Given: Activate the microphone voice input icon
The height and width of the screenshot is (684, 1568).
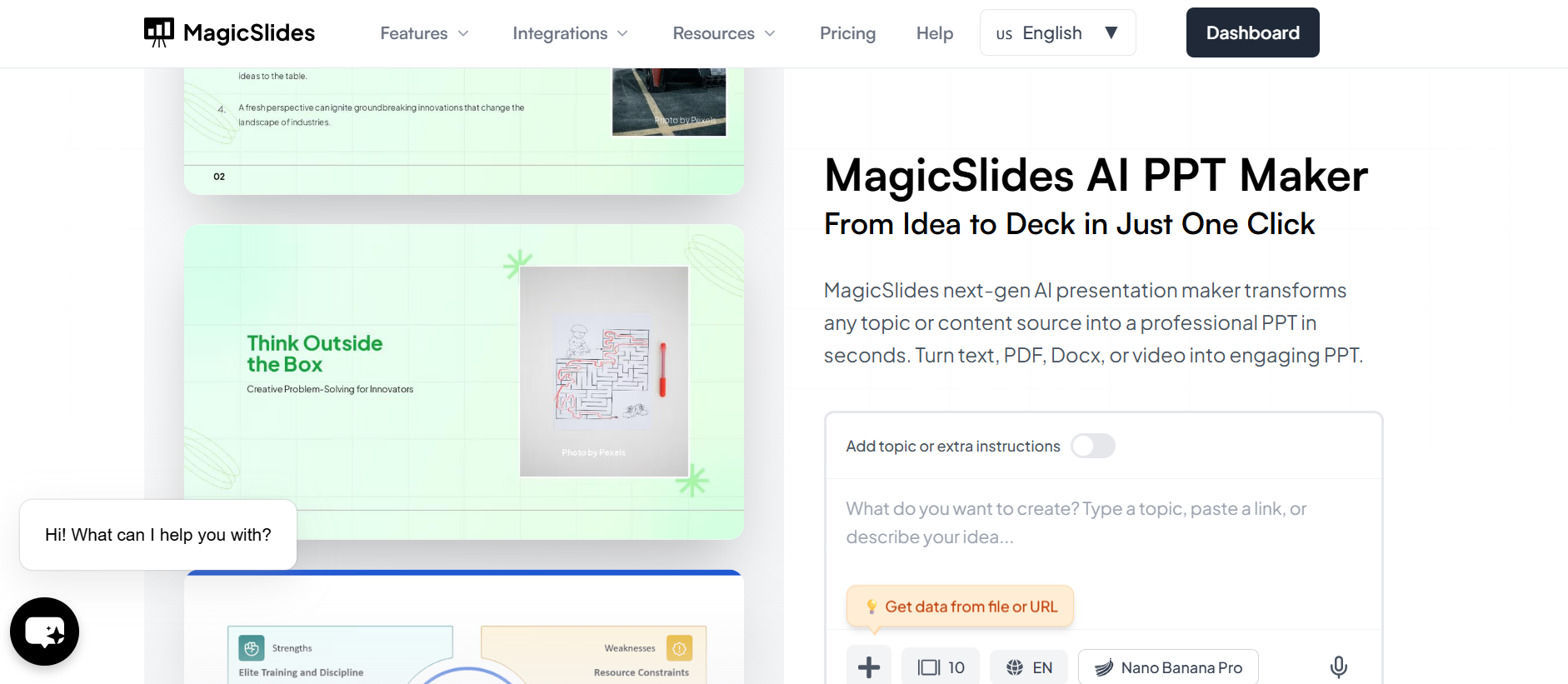Looking at the screenshot, I should pos(1339,667).
